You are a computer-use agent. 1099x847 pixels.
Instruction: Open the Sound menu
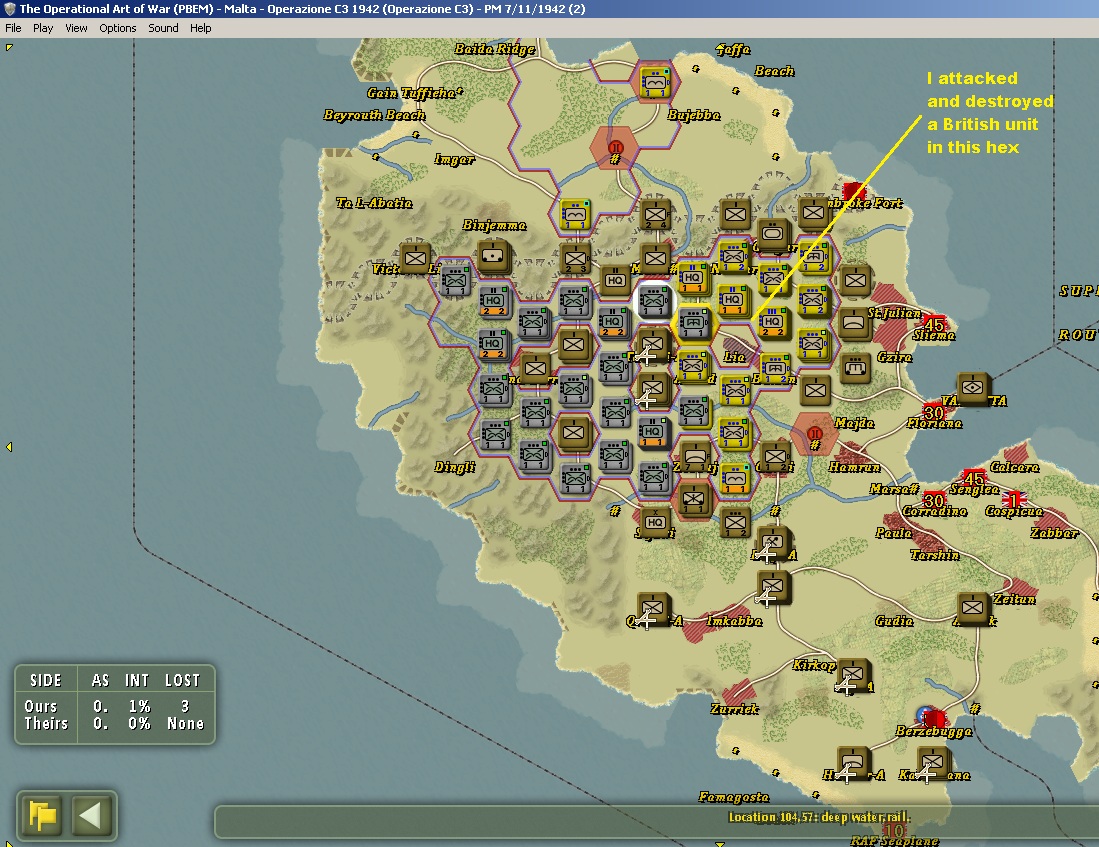tap(163, 28)
